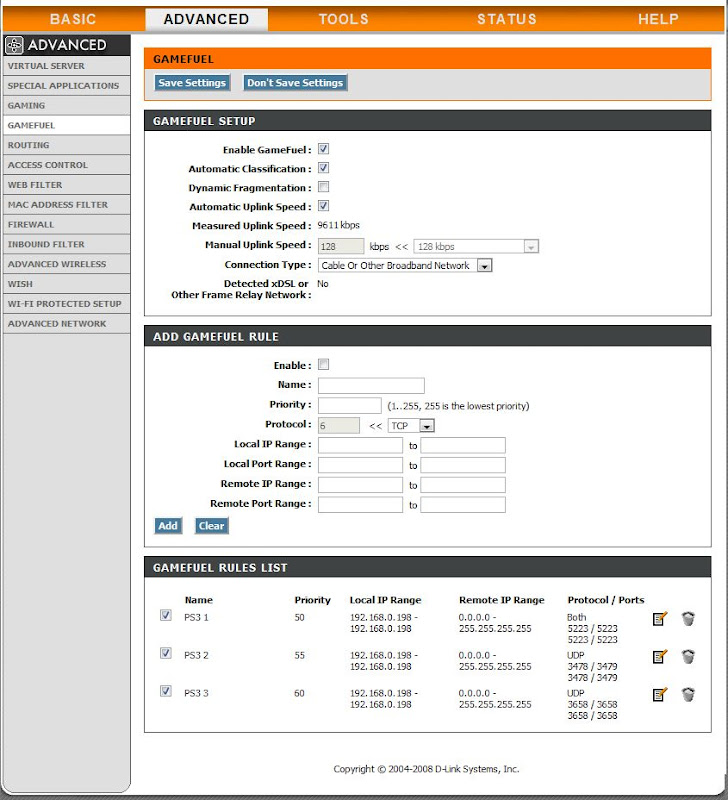Click Remote IP Range end field
This screenshot has height=800, width=728.
pyautogui.click(x=463, y=485)
